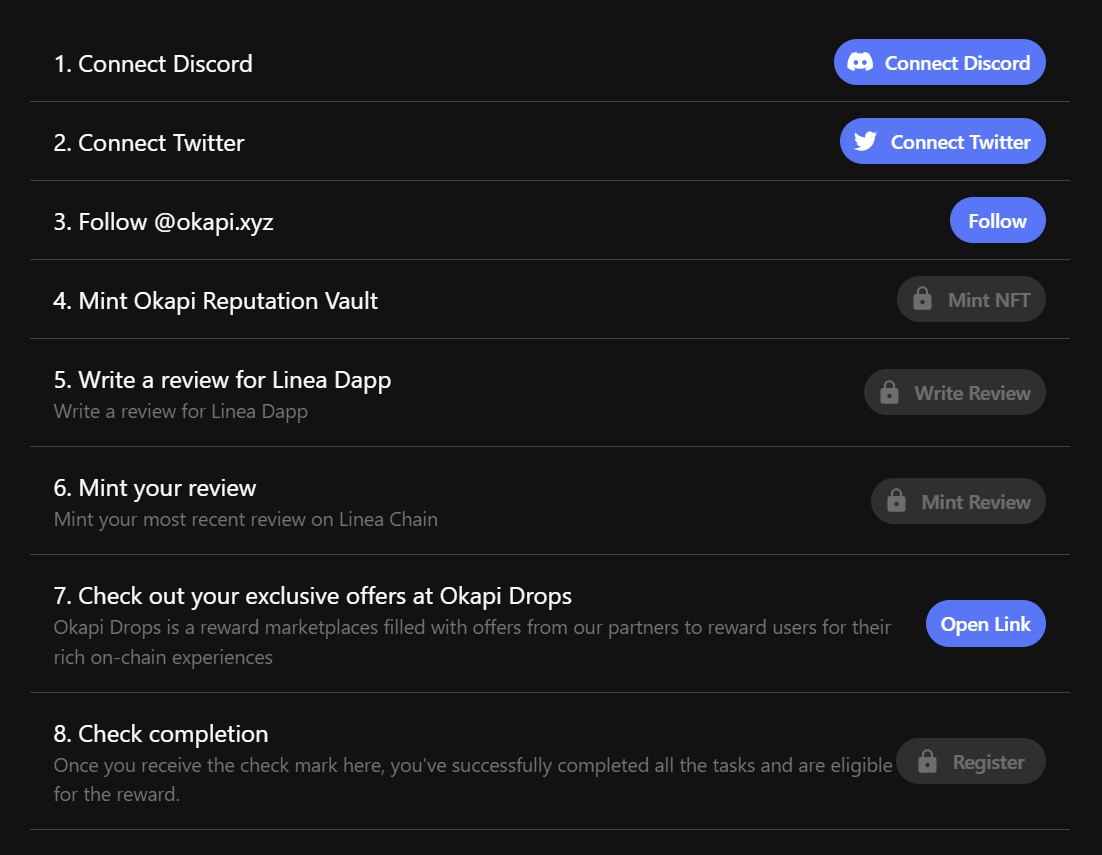Select the "6. Mint your review" heading
This screenshot has width=1102, height=855.
tap(155, 488)
